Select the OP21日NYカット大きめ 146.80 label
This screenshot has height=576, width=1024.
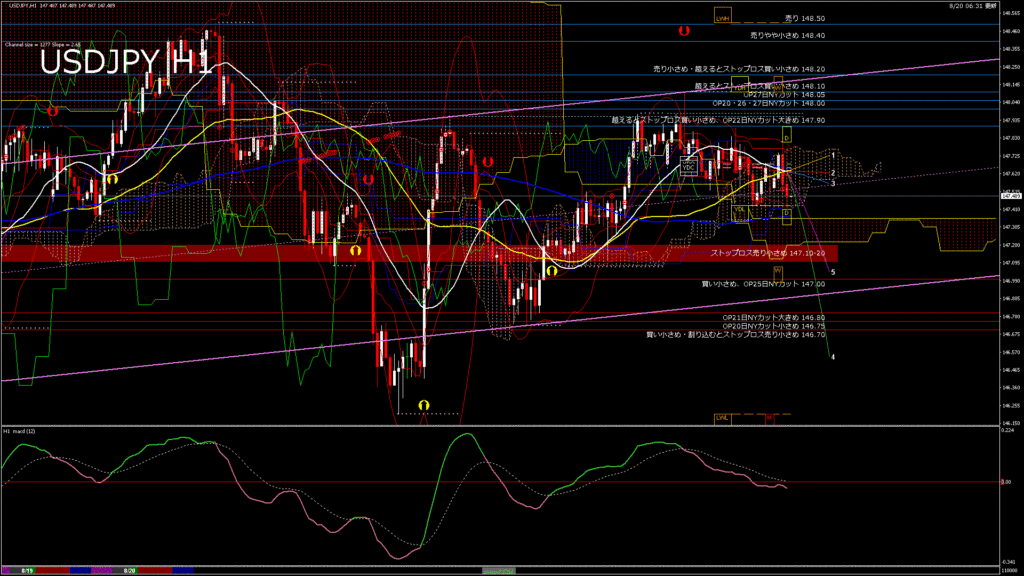(x=773, y=317)
